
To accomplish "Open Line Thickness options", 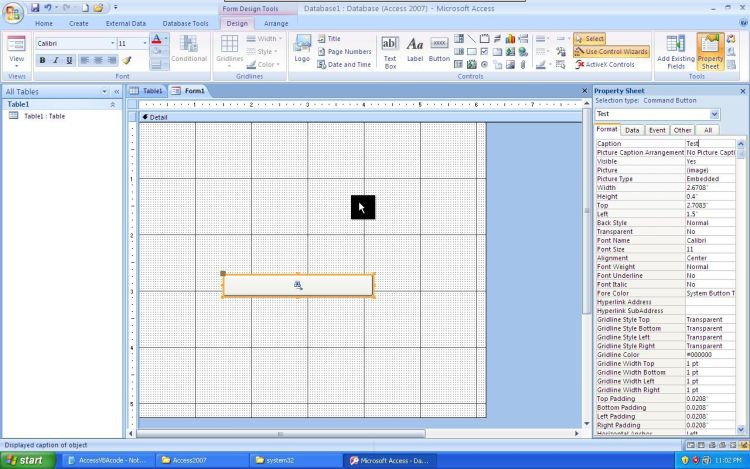I will 543,38.
